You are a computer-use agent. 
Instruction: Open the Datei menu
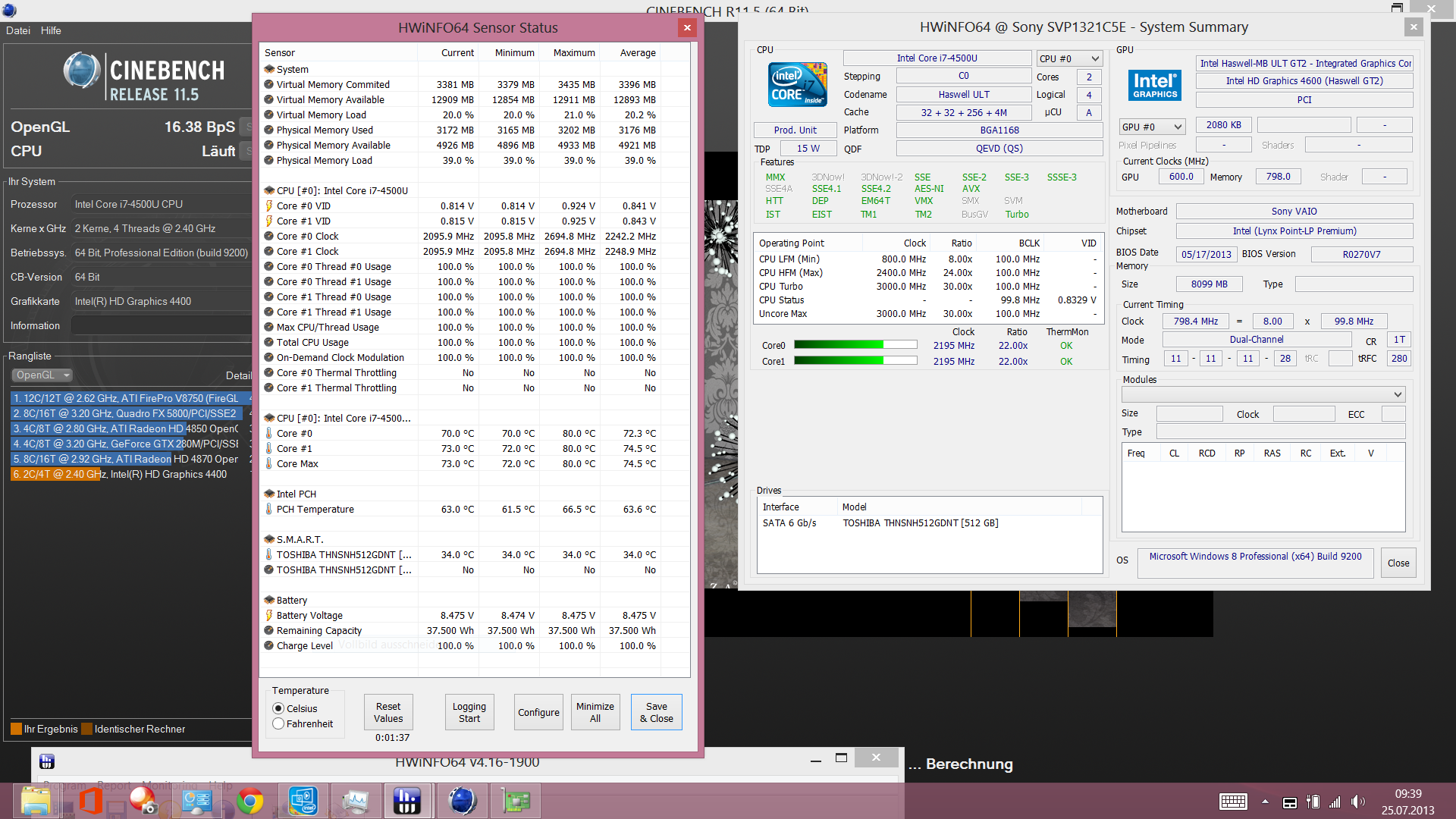coord(18,30)
